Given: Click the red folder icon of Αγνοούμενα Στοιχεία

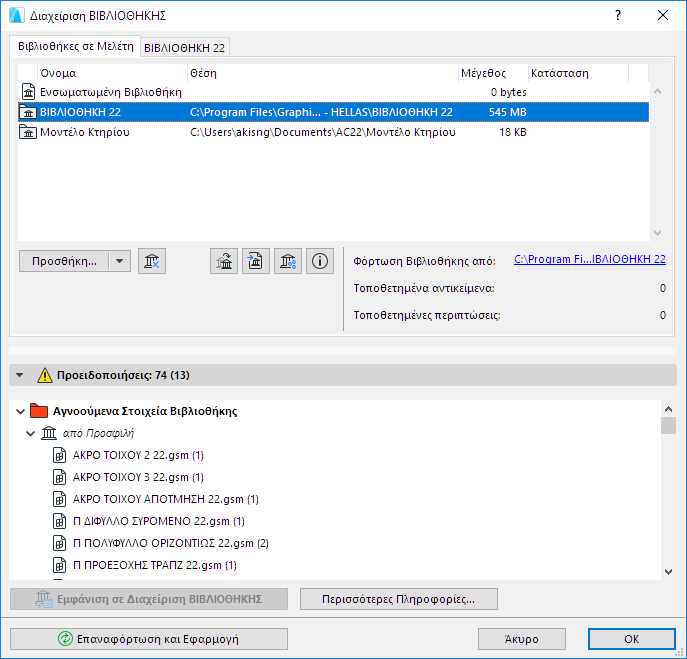Looking at the screenshot, I should tap(39, 411).
